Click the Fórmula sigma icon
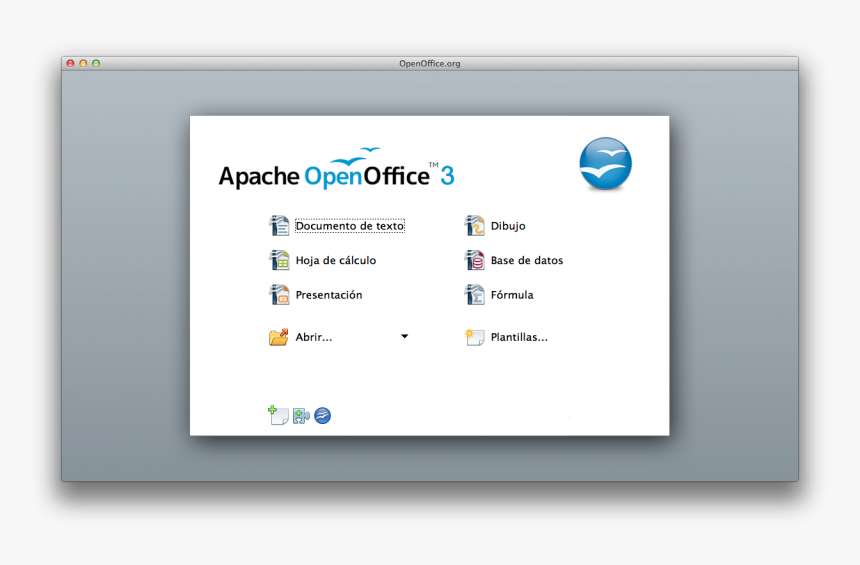The image size is (860, 565). [474, 295]
